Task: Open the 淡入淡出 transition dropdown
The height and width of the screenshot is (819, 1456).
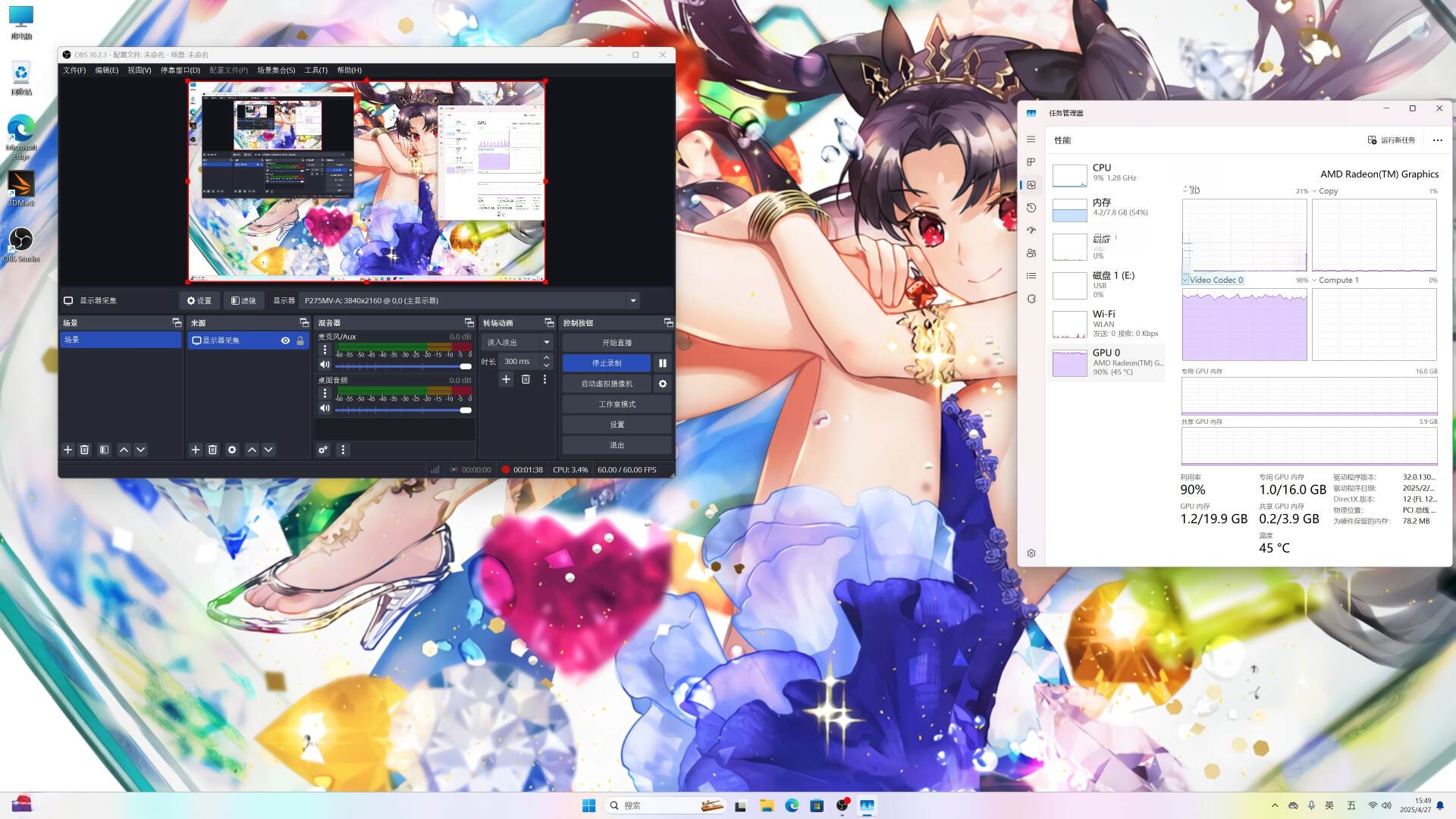Action: point(517,343)
